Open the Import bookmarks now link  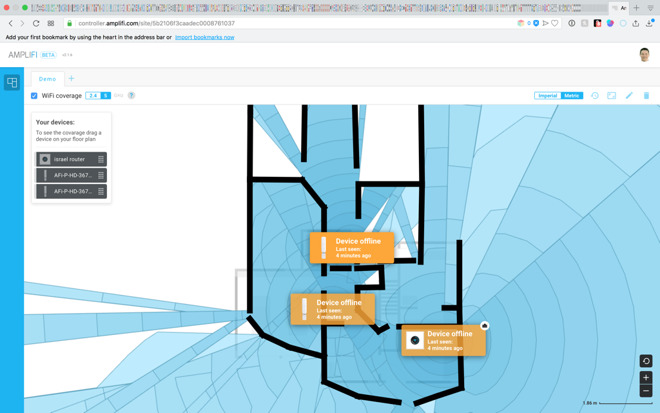pyautogui.click(x=205, y=37)
